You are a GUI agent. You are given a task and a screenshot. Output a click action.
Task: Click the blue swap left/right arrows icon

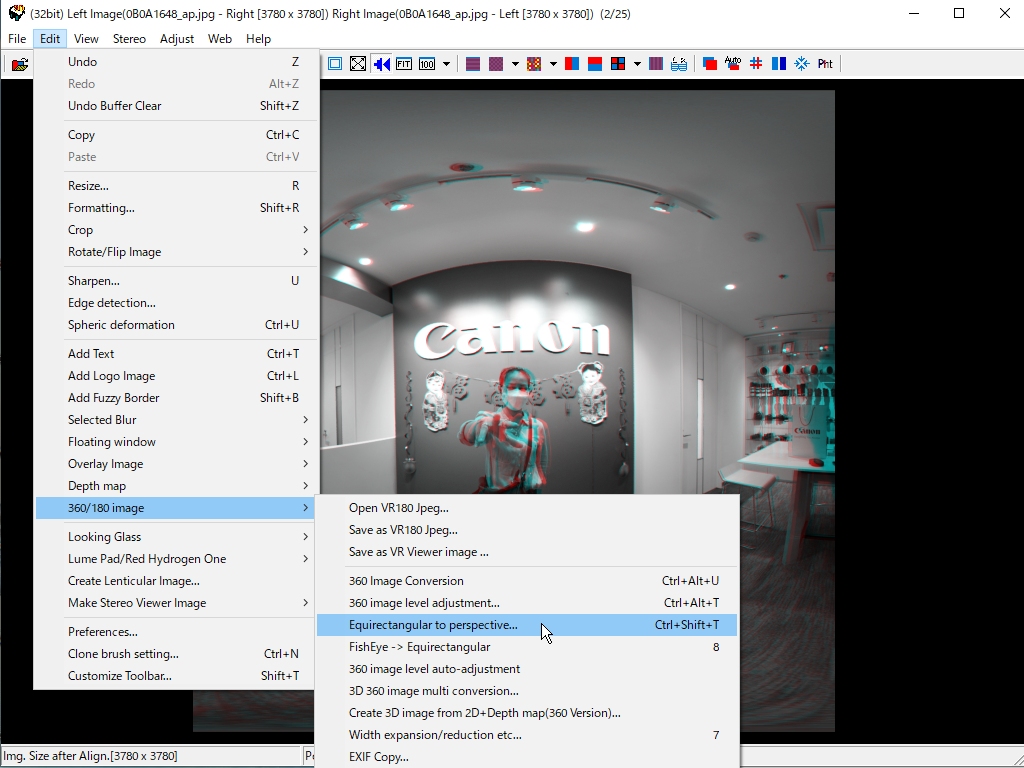381,63
